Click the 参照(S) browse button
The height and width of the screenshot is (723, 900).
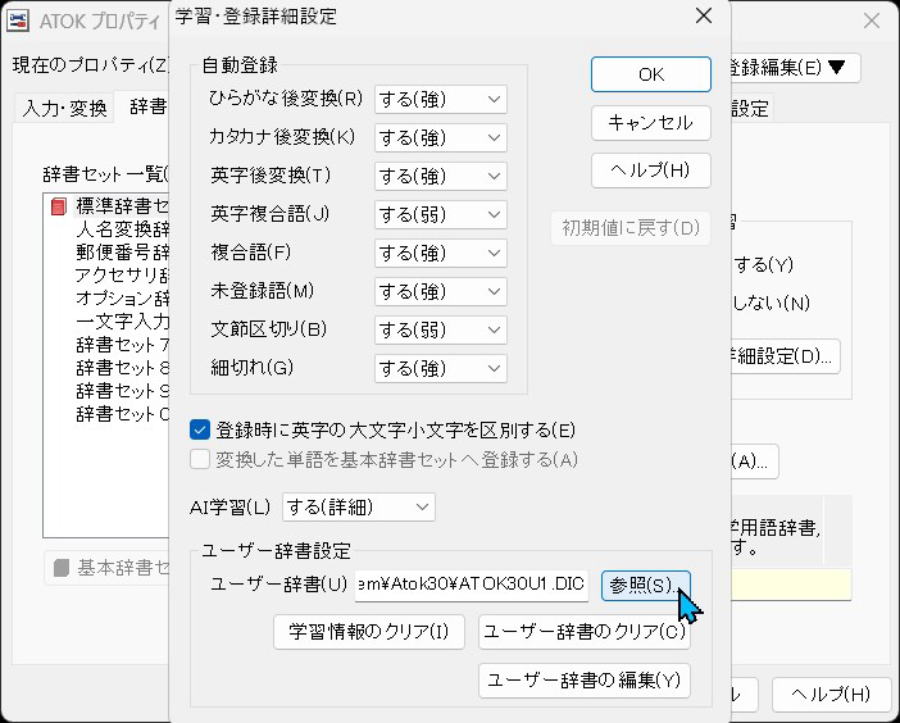(645, 586)
